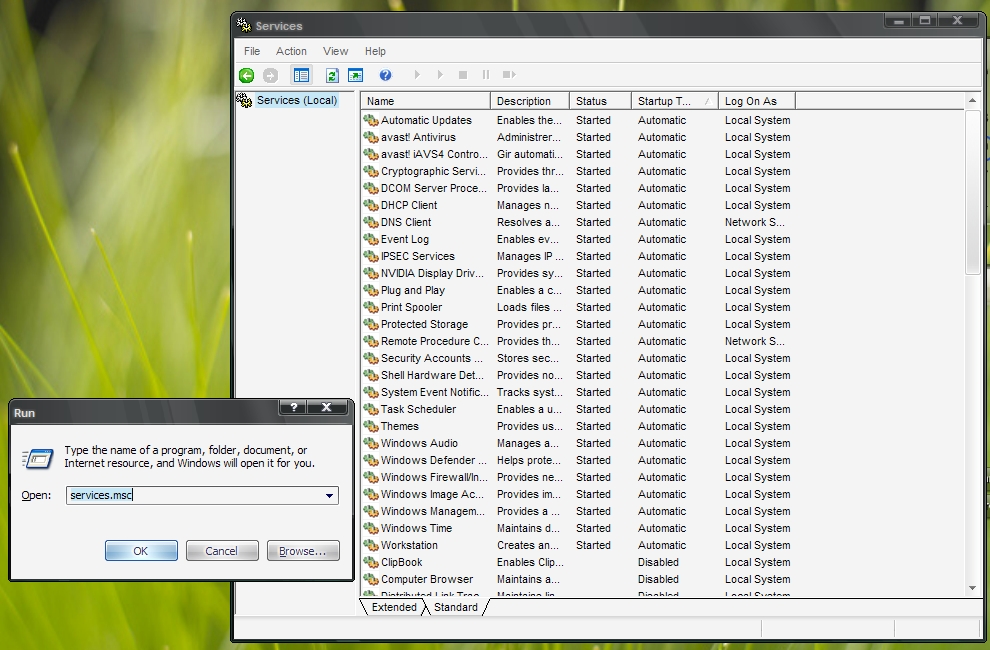The height and width of the screenshot is (650, 990).
Task: Select Services (Local) in the console tree
Action: [x=297, y=100]
